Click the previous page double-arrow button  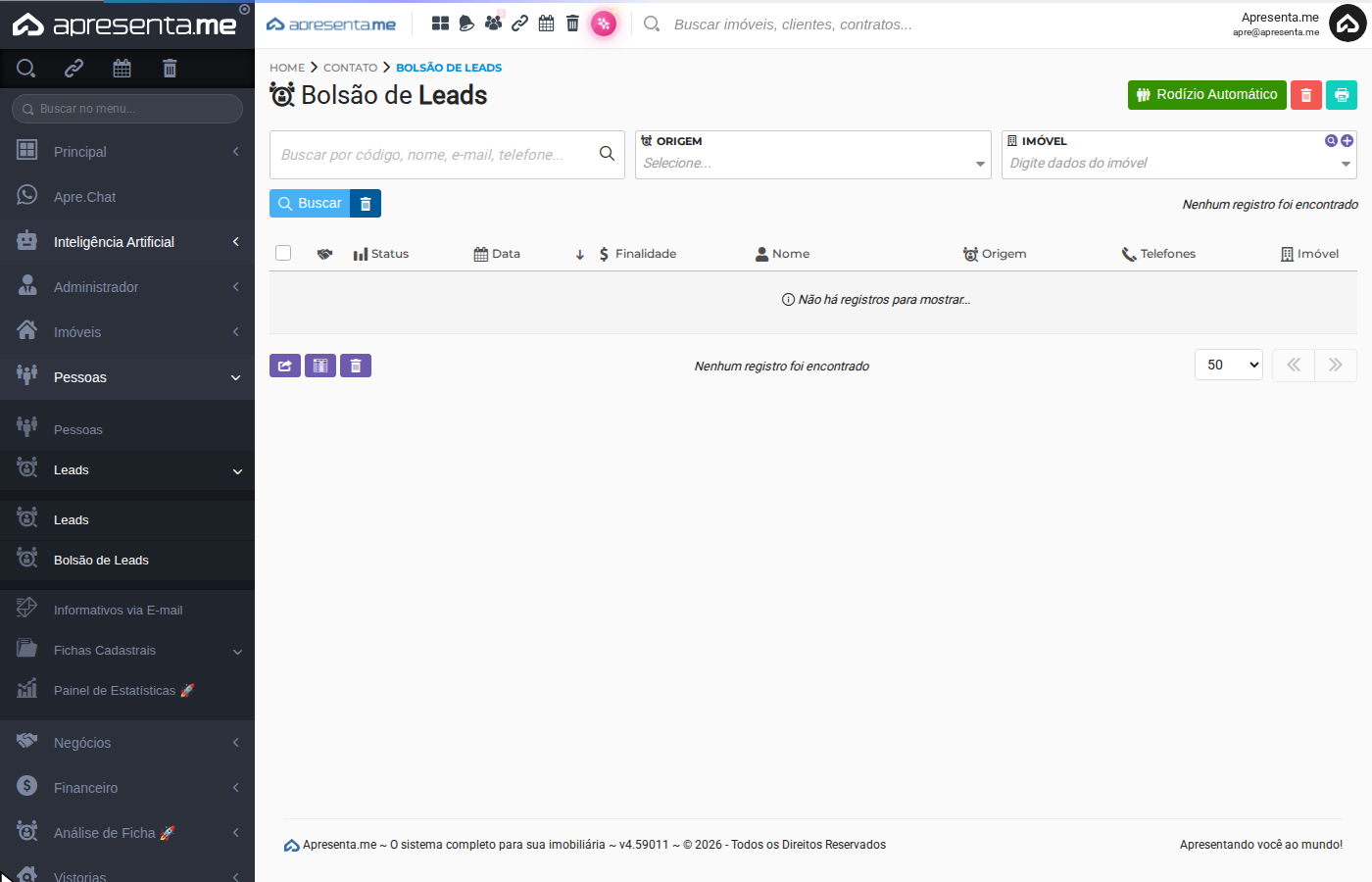(x=1294, y=365)
